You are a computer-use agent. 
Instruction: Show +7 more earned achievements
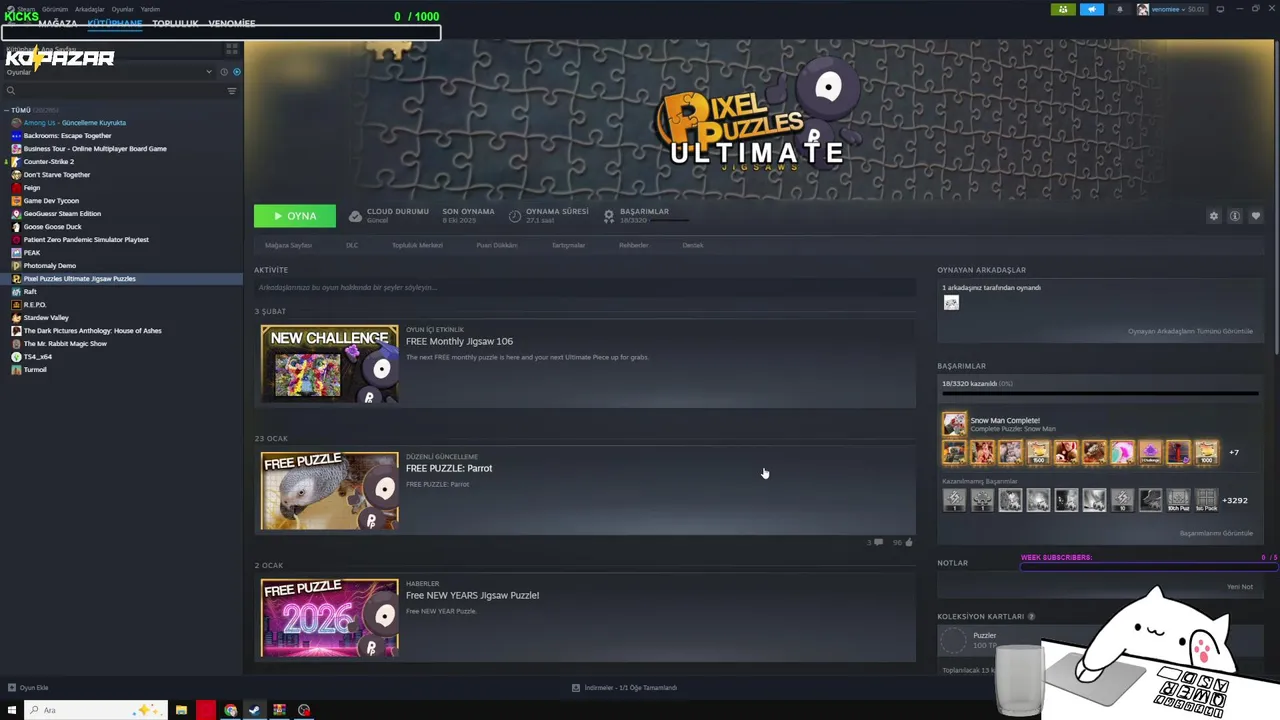(x=1234, y=453)
